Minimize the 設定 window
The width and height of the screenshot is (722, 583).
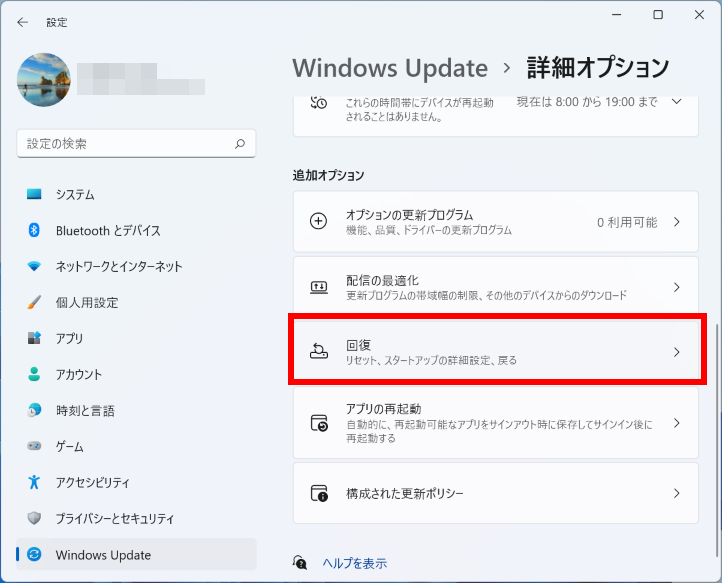pos(617,15)
